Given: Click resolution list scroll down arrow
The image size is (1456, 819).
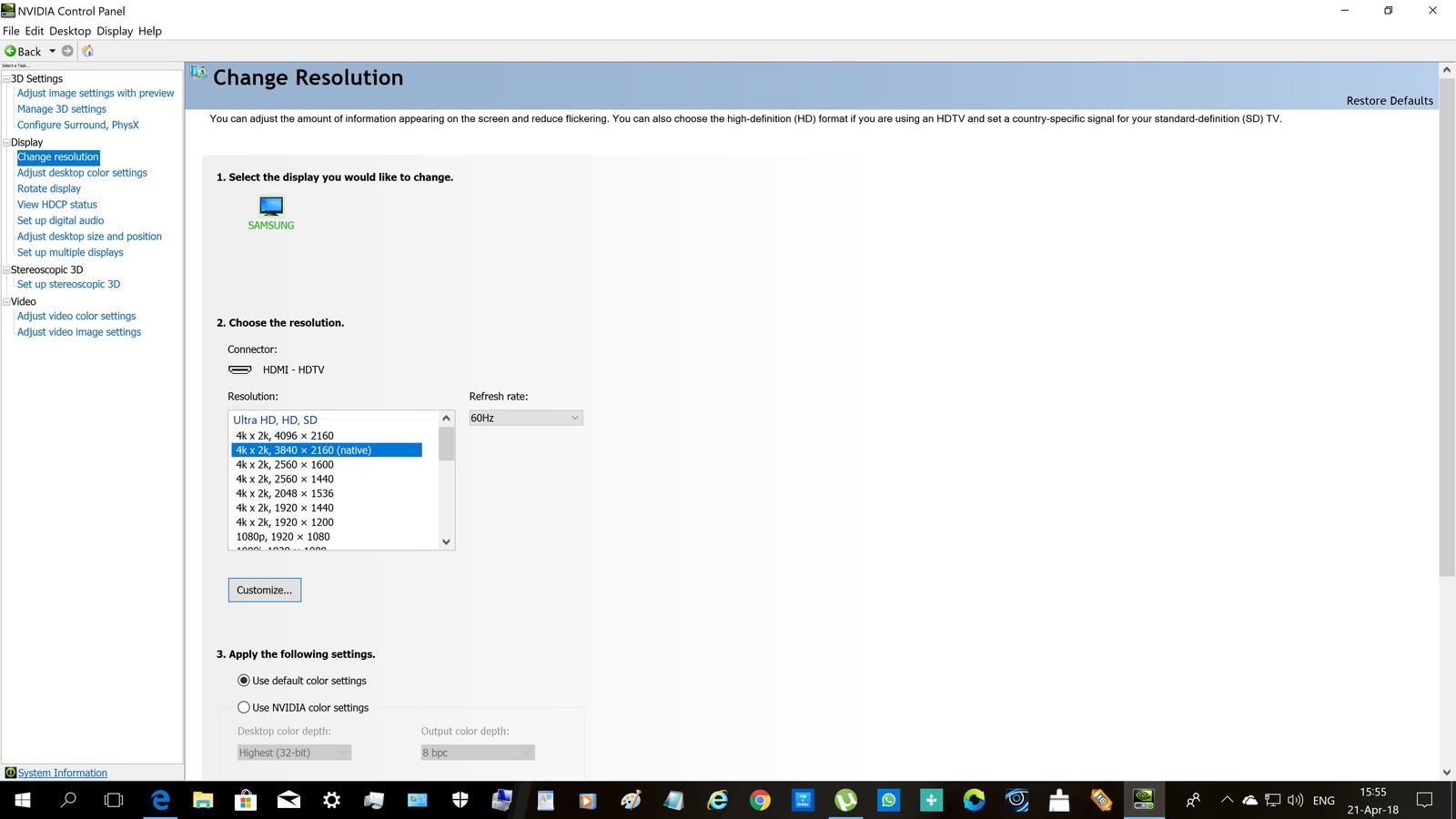Looking at the screenshot, I should pyautogui.click(x=446, y=541).
